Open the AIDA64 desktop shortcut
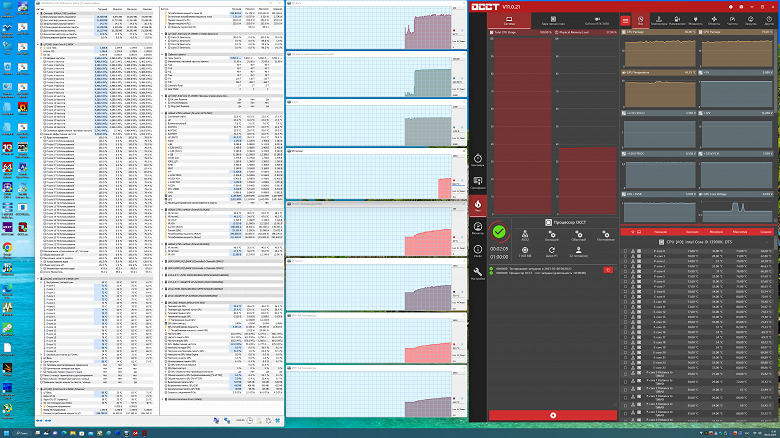 coord(7,170)
